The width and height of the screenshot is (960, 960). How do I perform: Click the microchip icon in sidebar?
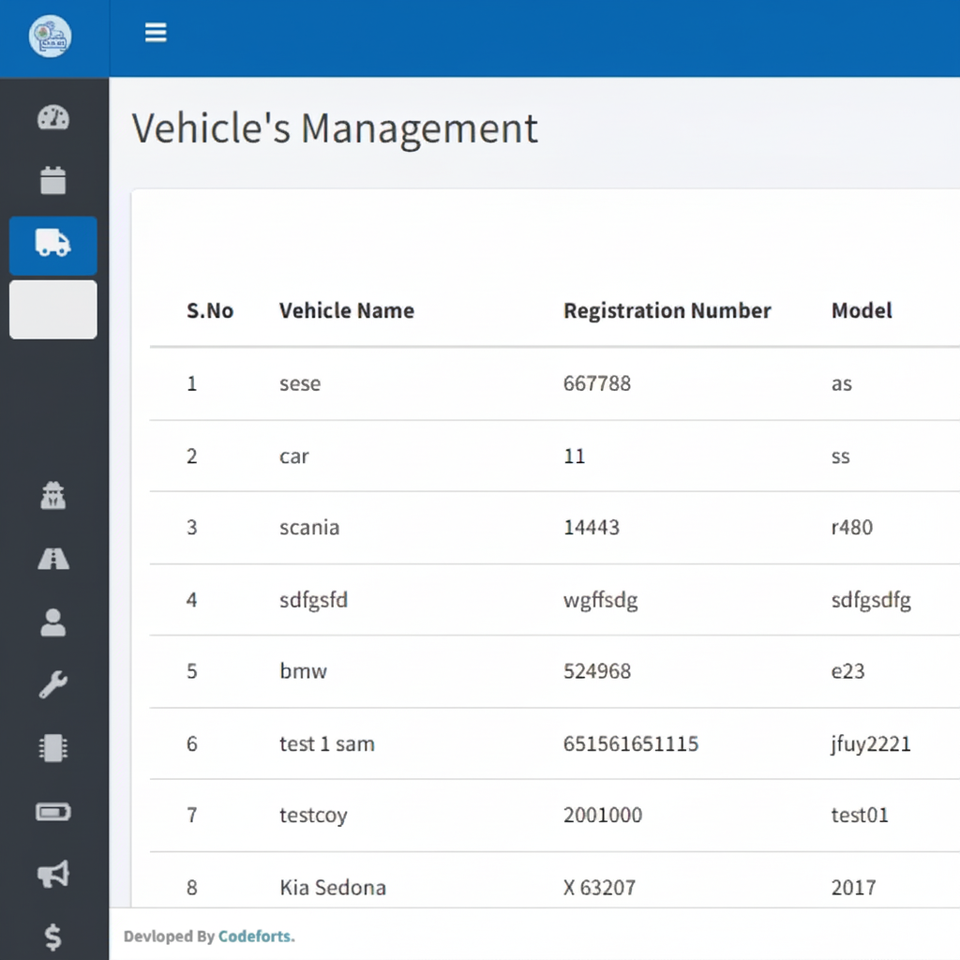click(53, 748)
